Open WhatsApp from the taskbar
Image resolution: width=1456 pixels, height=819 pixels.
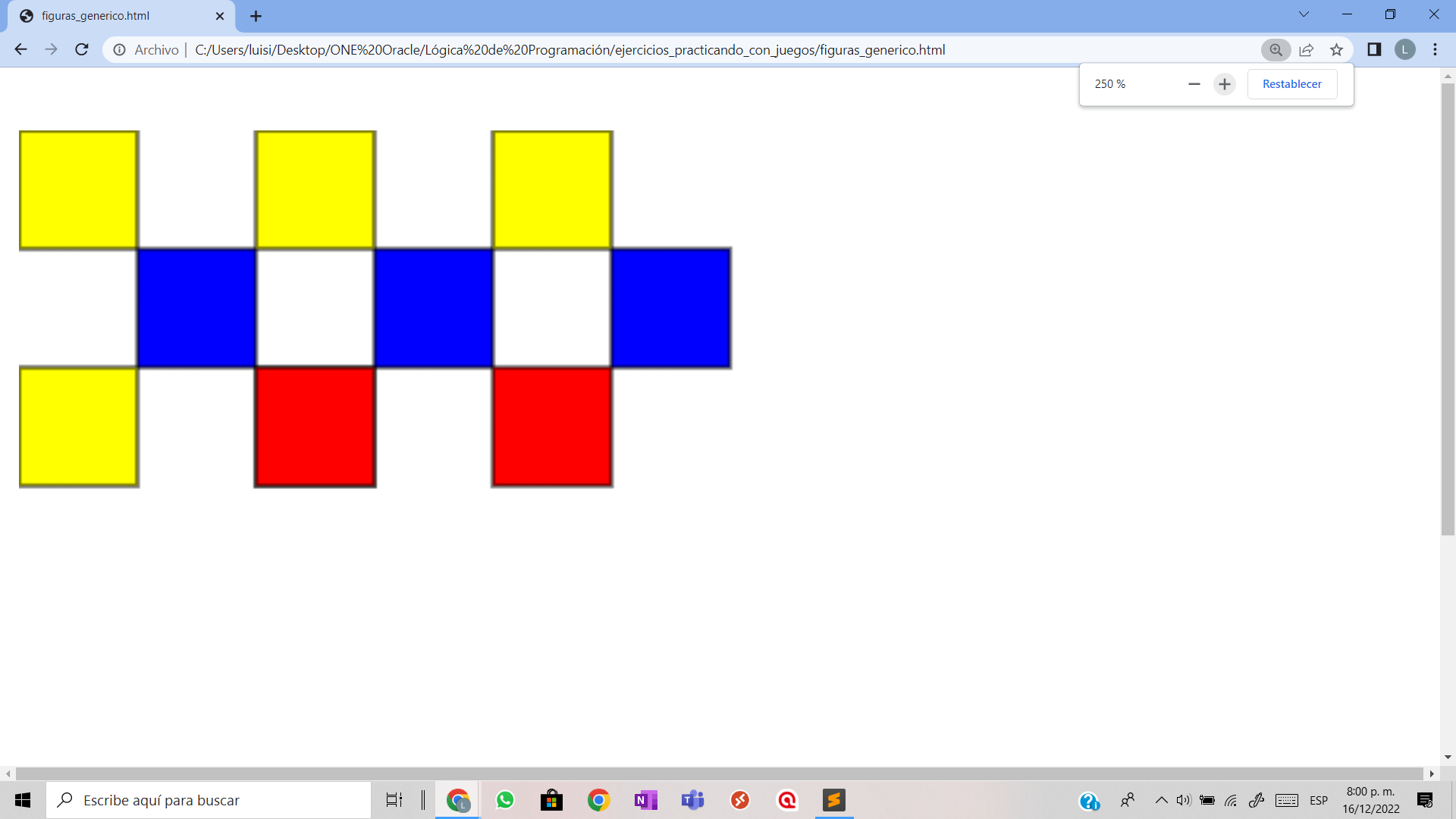click(x=505, y=800)
